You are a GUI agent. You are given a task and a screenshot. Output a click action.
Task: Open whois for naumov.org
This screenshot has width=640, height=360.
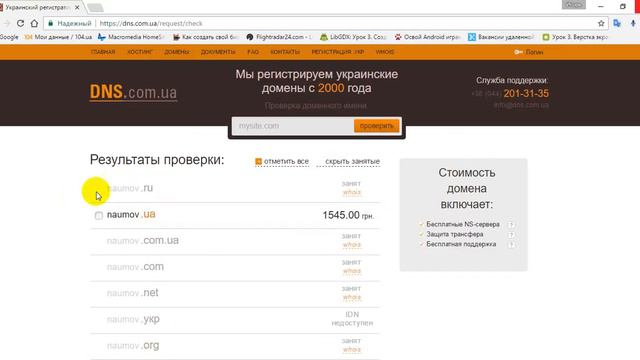pos(352,349)
